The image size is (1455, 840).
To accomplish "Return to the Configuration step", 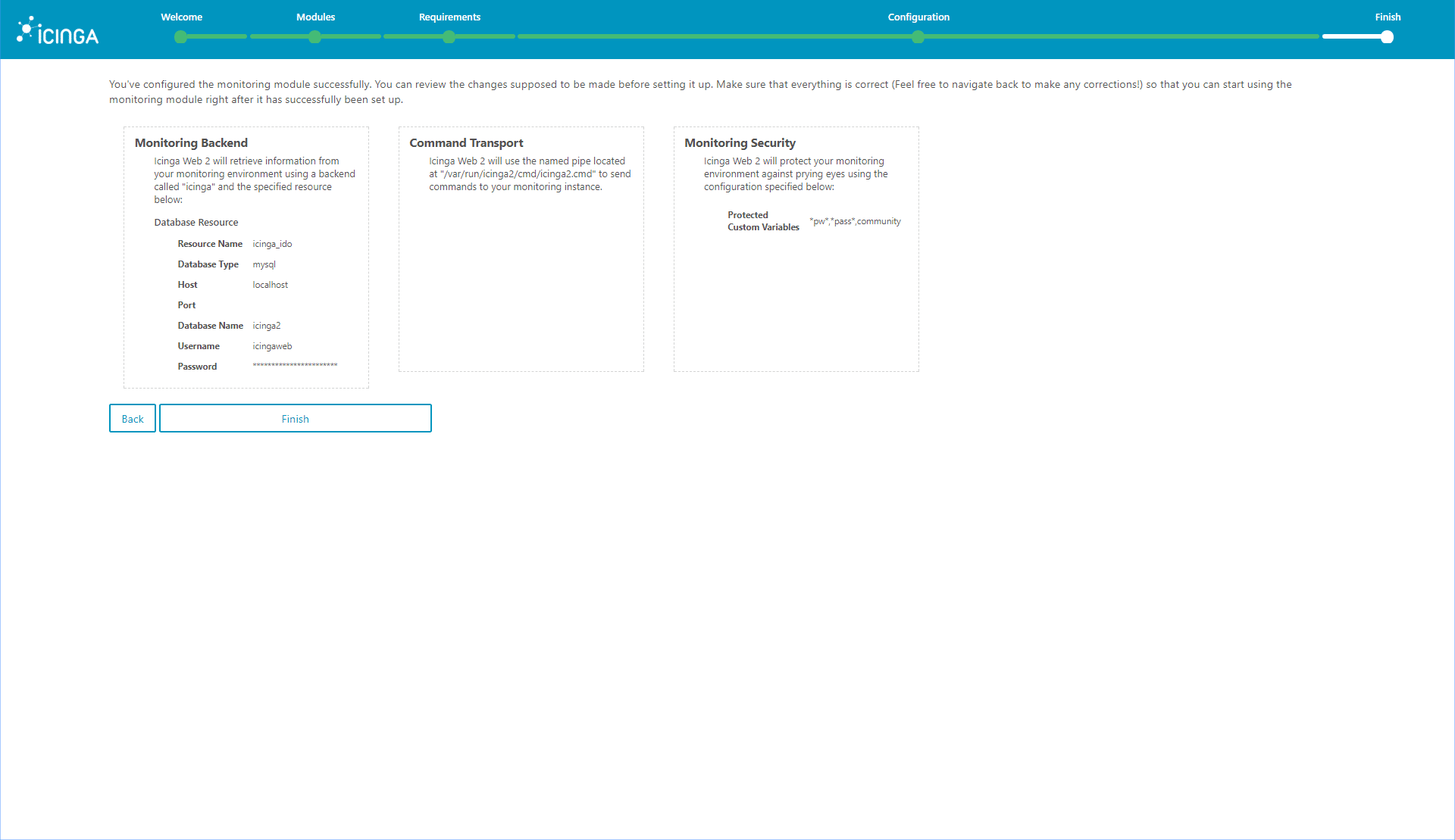I will coord(918,17).
